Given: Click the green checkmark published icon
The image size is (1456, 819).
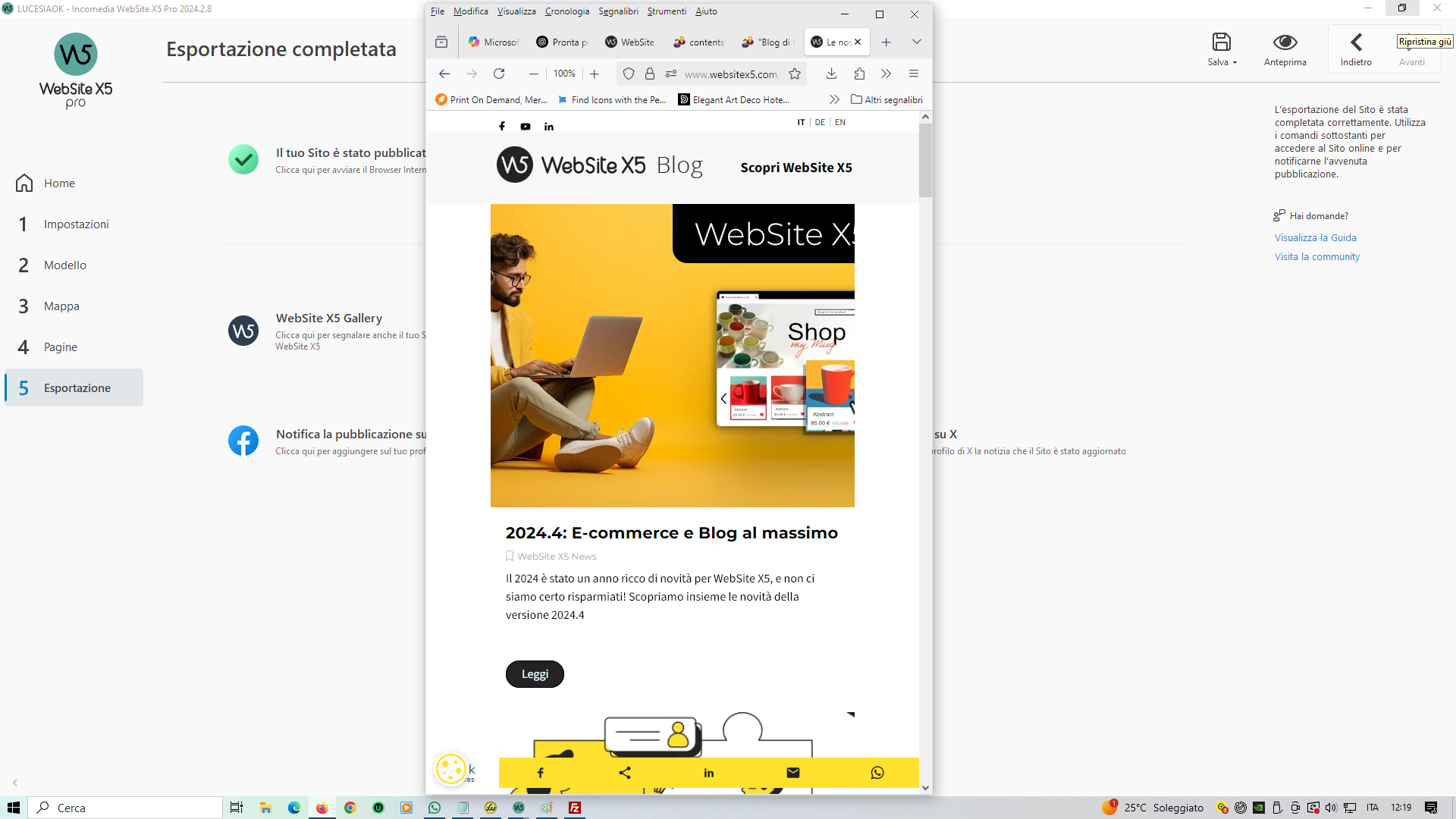Looking at the screenshot, I should [243, 159].
